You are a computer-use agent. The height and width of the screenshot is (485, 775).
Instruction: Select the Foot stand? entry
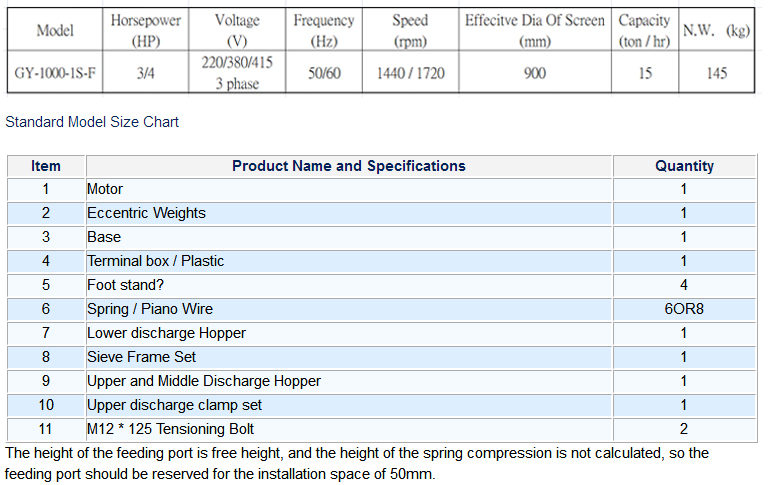pos(124,285)
